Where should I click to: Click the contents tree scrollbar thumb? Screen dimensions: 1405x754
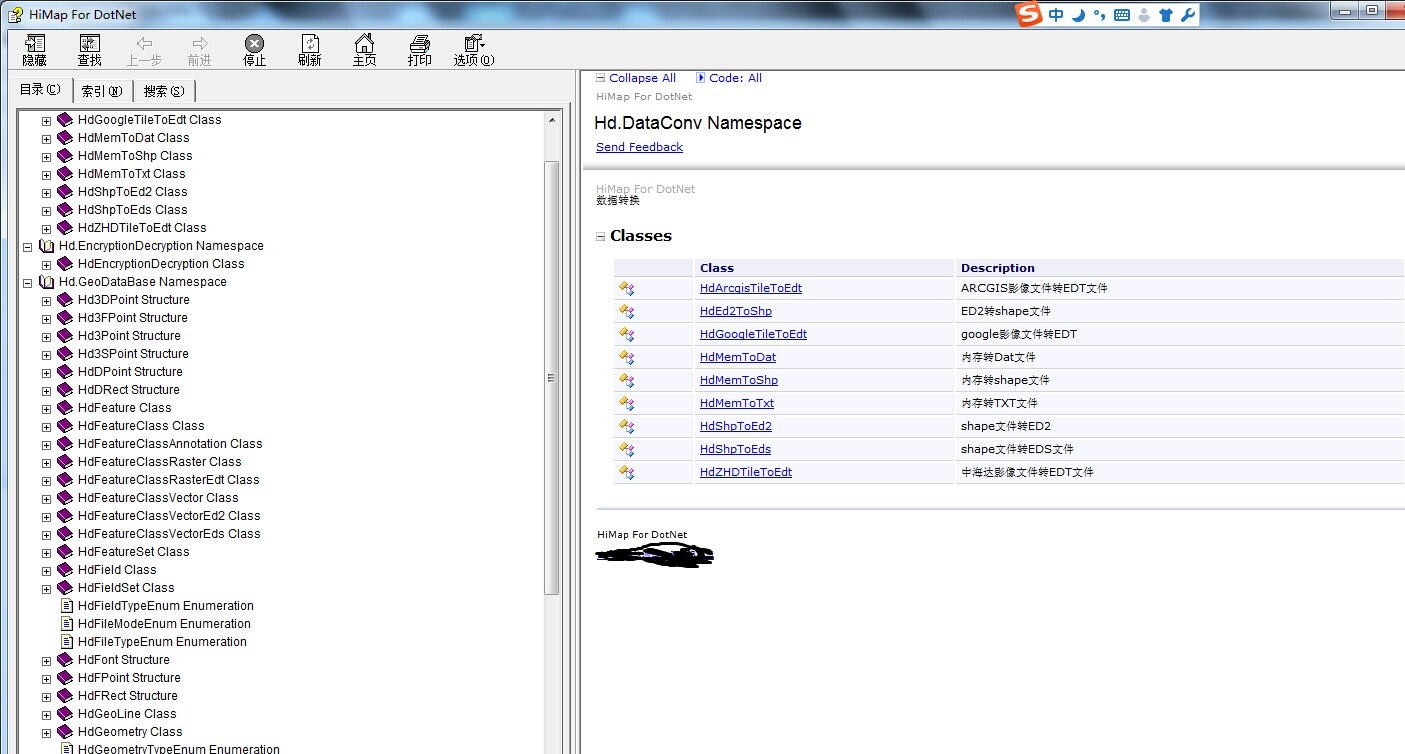tap(551, 378)
